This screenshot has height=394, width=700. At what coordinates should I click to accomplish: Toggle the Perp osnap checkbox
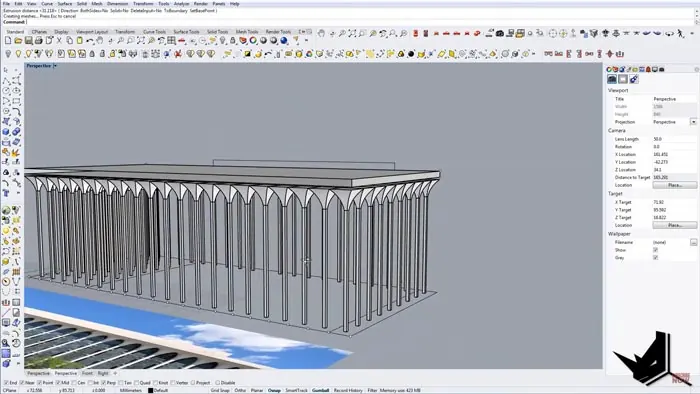click(104, 383)
